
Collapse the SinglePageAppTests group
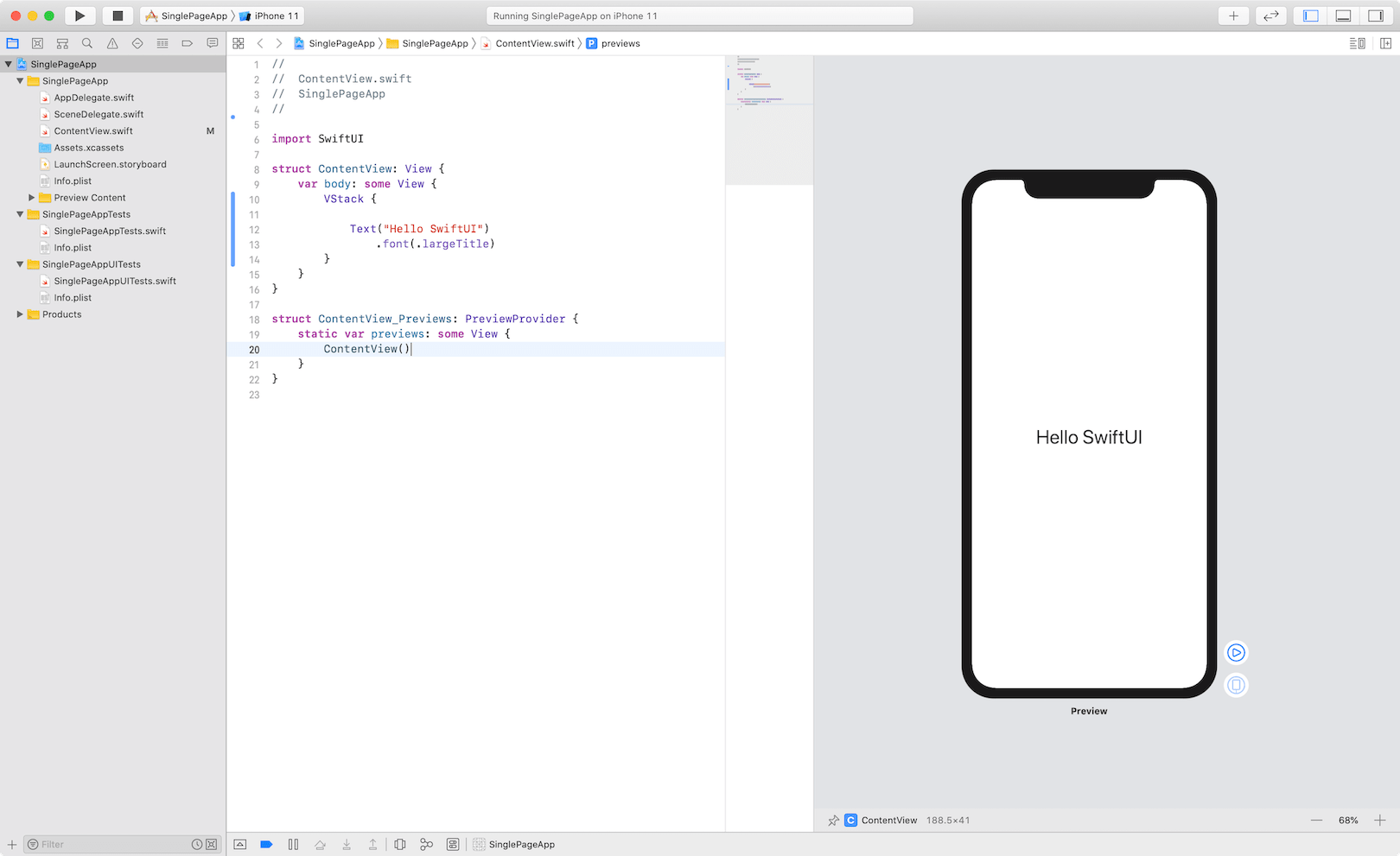pyautogui.click(x=20, y=214)
